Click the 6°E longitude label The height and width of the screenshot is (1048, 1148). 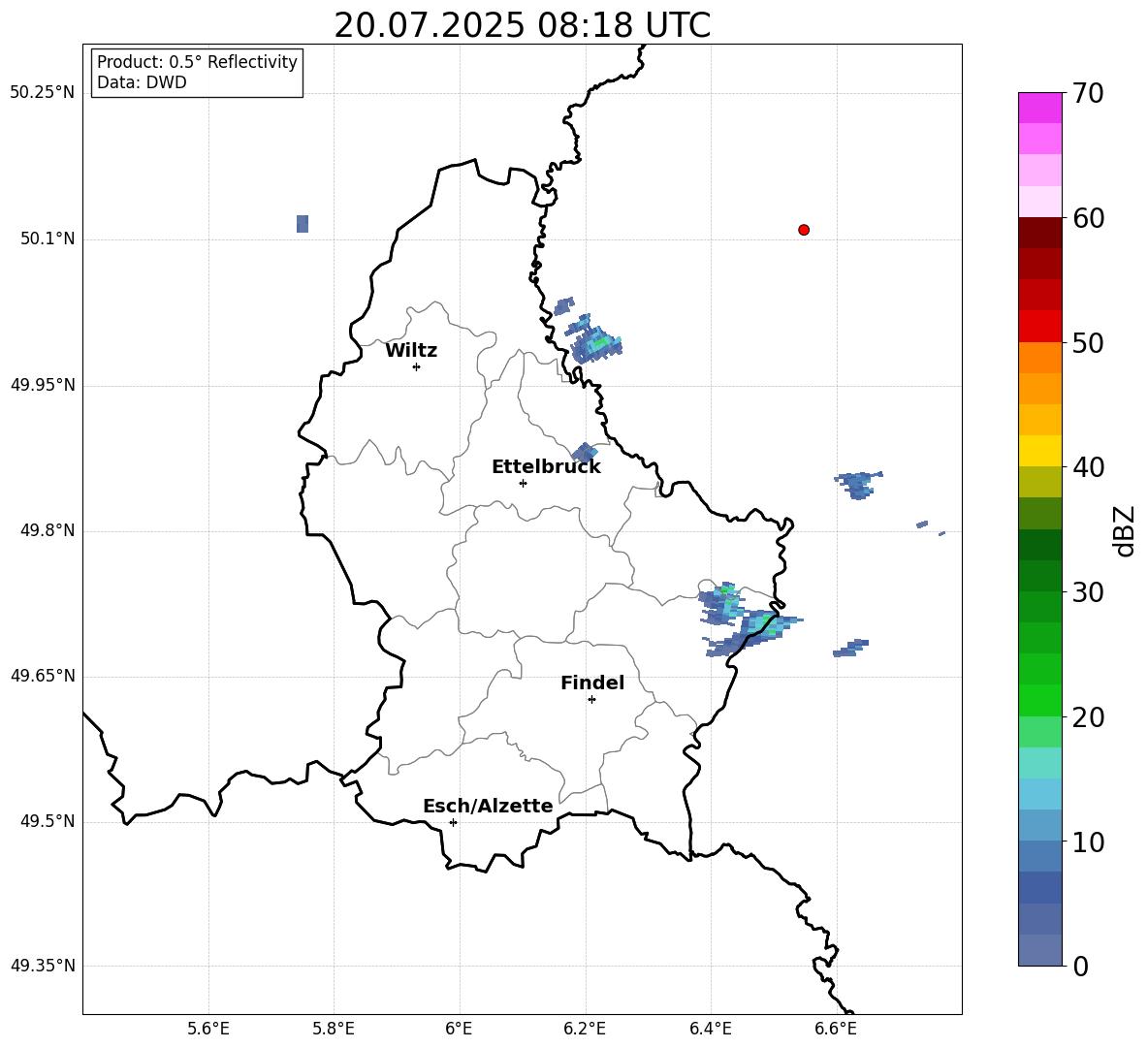459,1030
